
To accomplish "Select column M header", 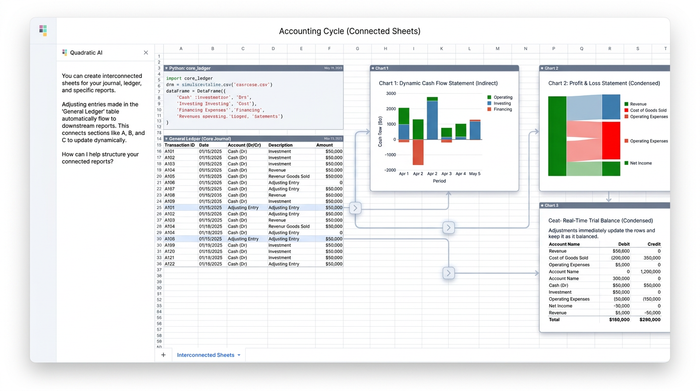I will point(497,48).
